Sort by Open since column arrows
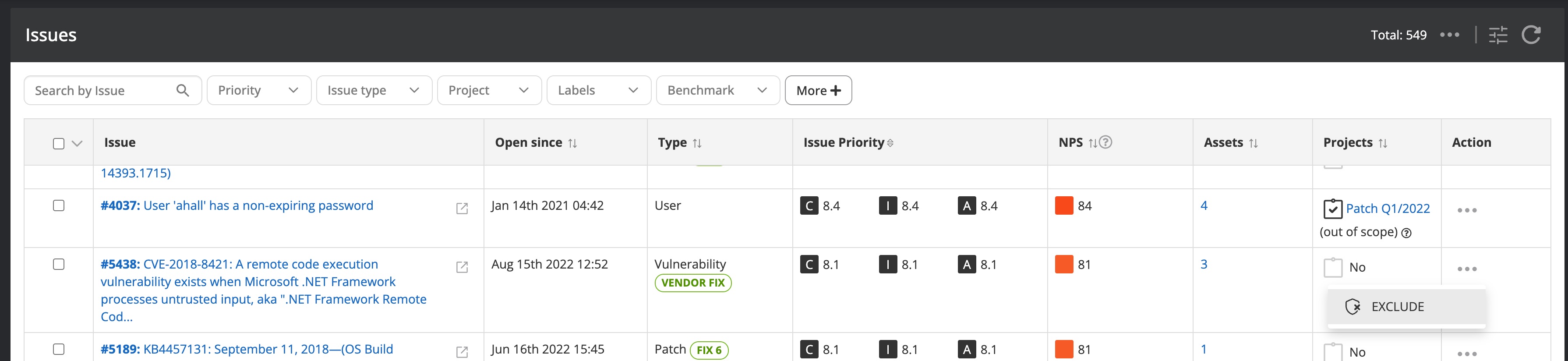 (572, 143)
